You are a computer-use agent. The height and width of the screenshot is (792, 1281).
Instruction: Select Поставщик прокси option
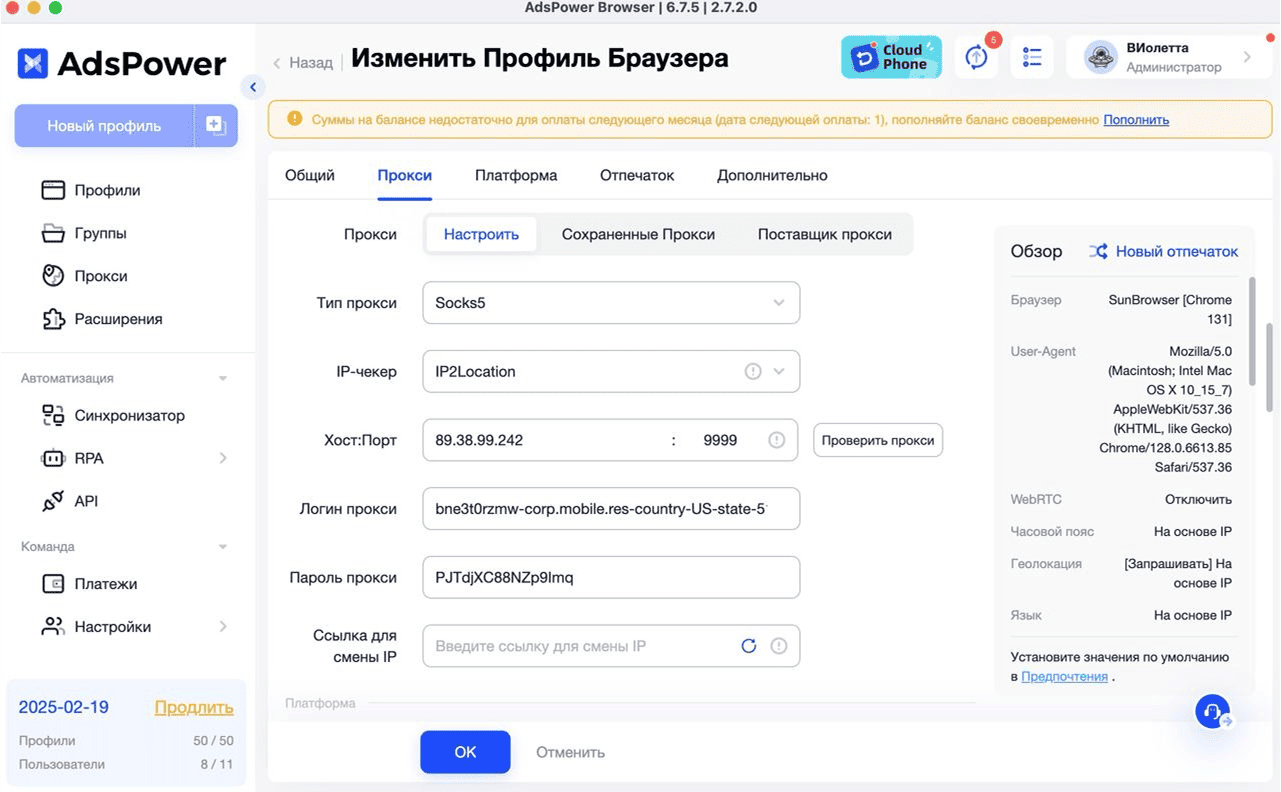[825, 234]
